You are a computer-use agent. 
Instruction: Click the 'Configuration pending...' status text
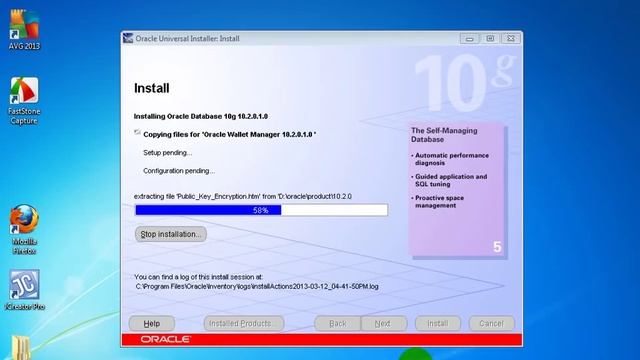tap(179, 171)
